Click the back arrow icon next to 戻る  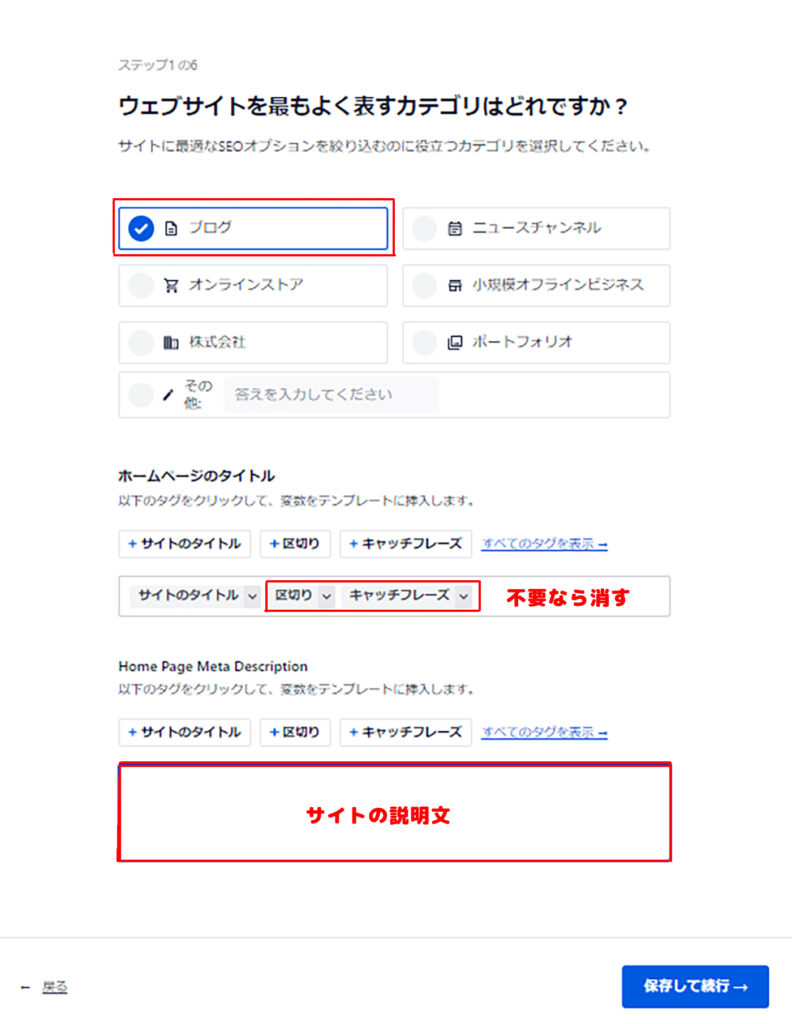pos(25,987)
